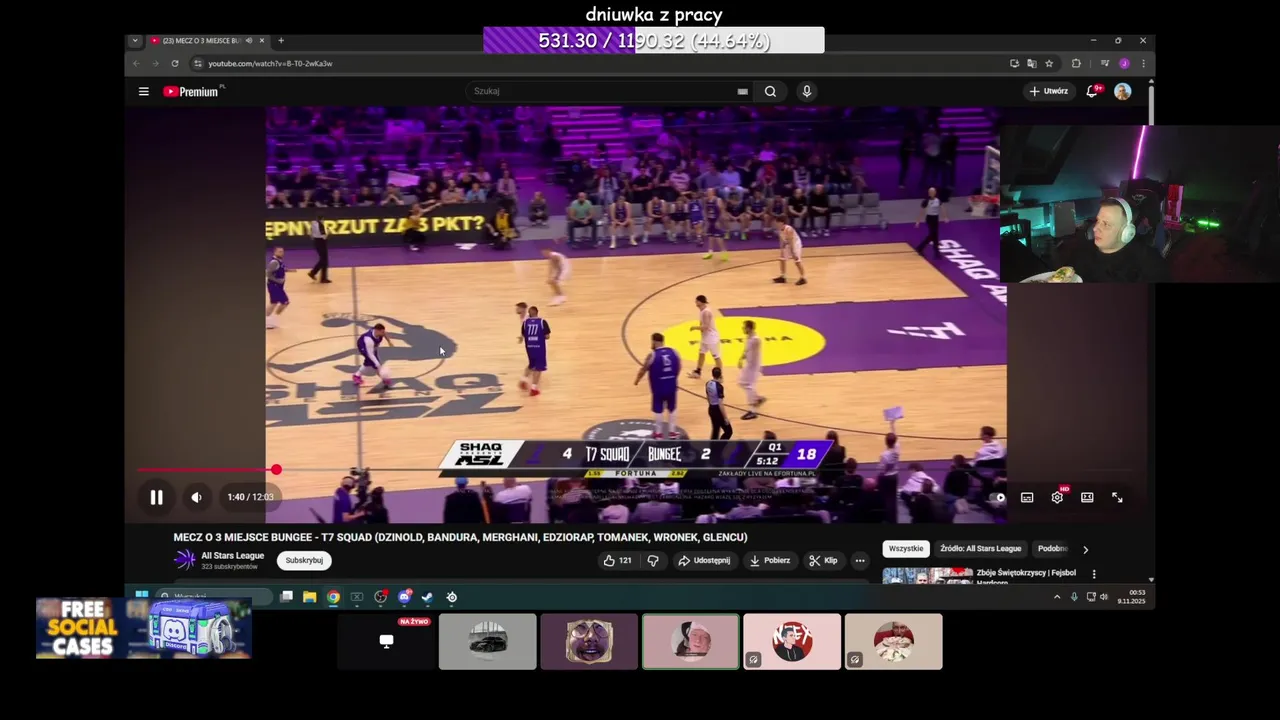This screenshot has height=720, width=1280.
Task: Go forward in Chrome
Action: coord(155,63)
